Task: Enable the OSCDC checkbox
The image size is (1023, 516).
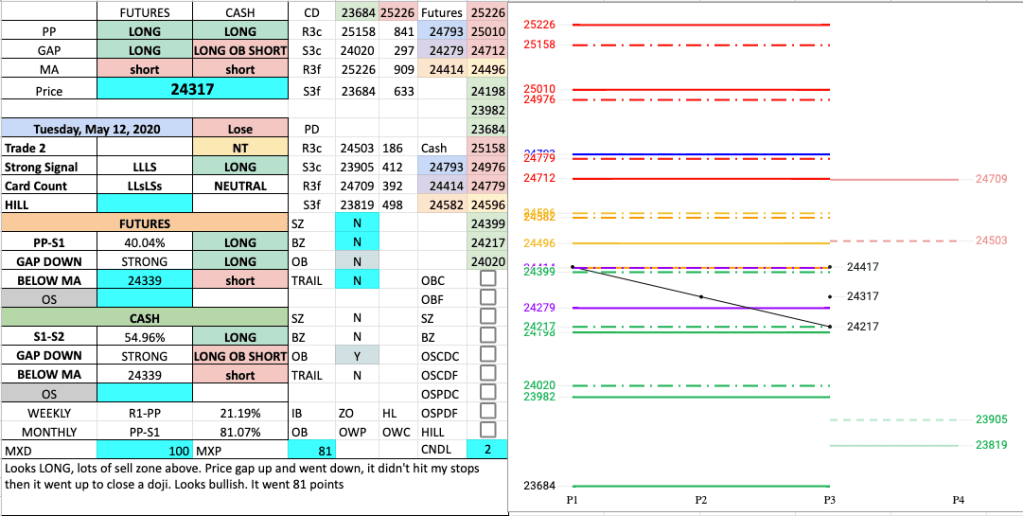Action: point(488,356)
